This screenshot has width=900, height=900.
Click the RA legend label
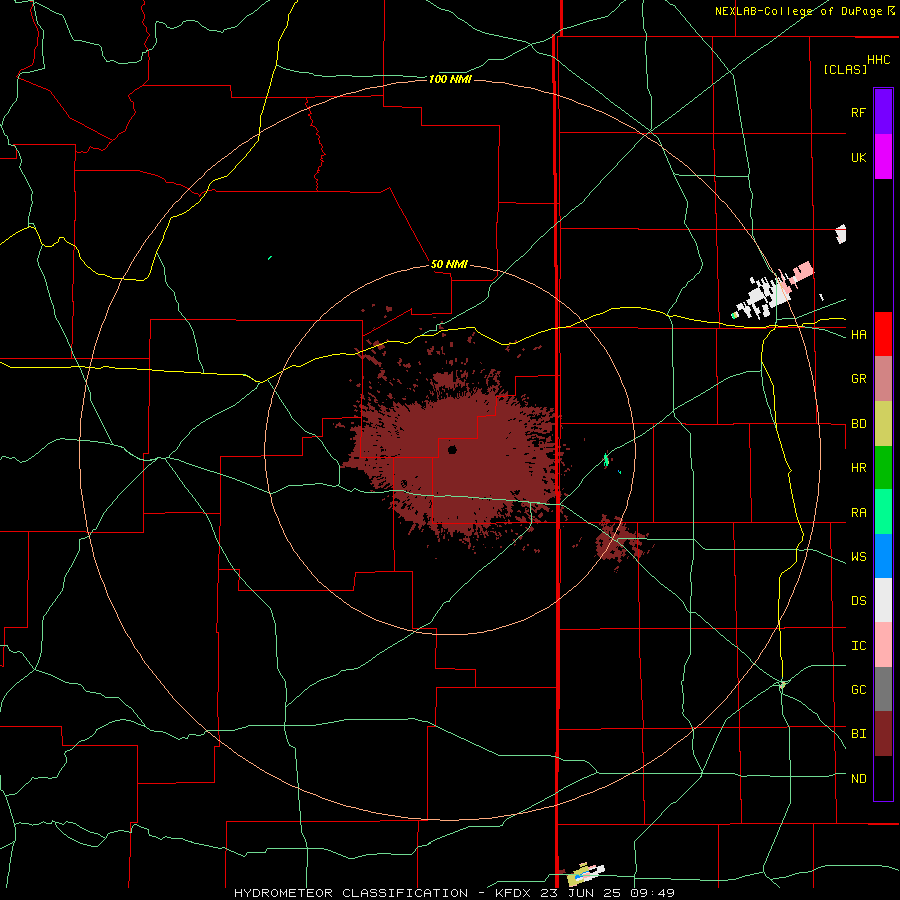pos(858,513)
